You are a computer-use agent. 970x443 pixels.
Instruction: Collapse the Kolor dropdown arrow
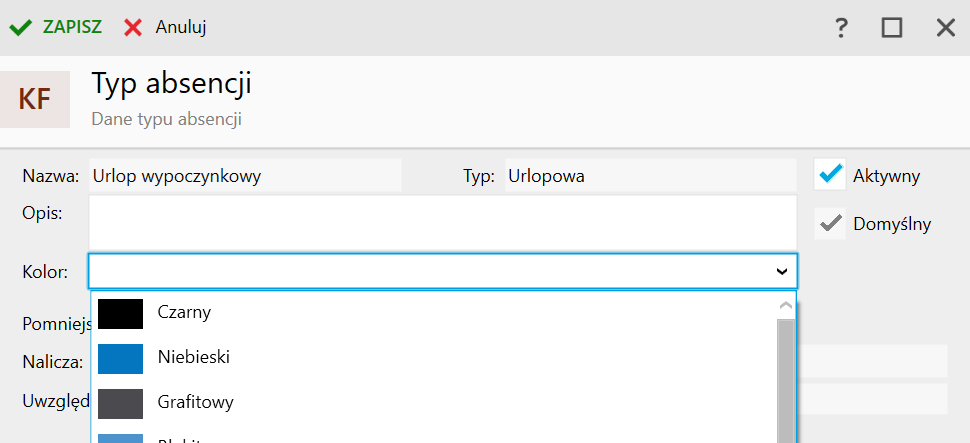[x=781, y=271]
